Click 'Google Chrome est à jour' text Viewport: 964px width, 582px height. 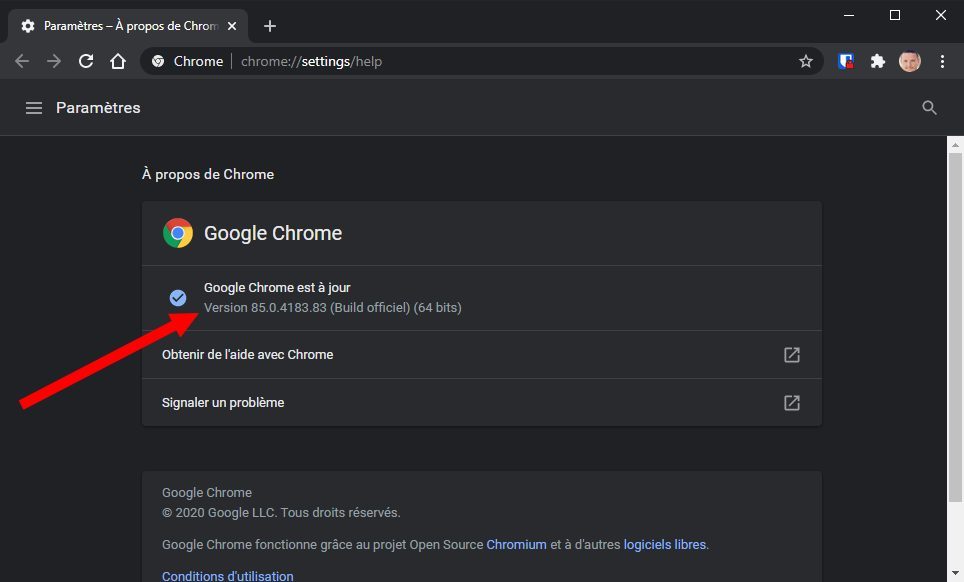click(277, 288)
